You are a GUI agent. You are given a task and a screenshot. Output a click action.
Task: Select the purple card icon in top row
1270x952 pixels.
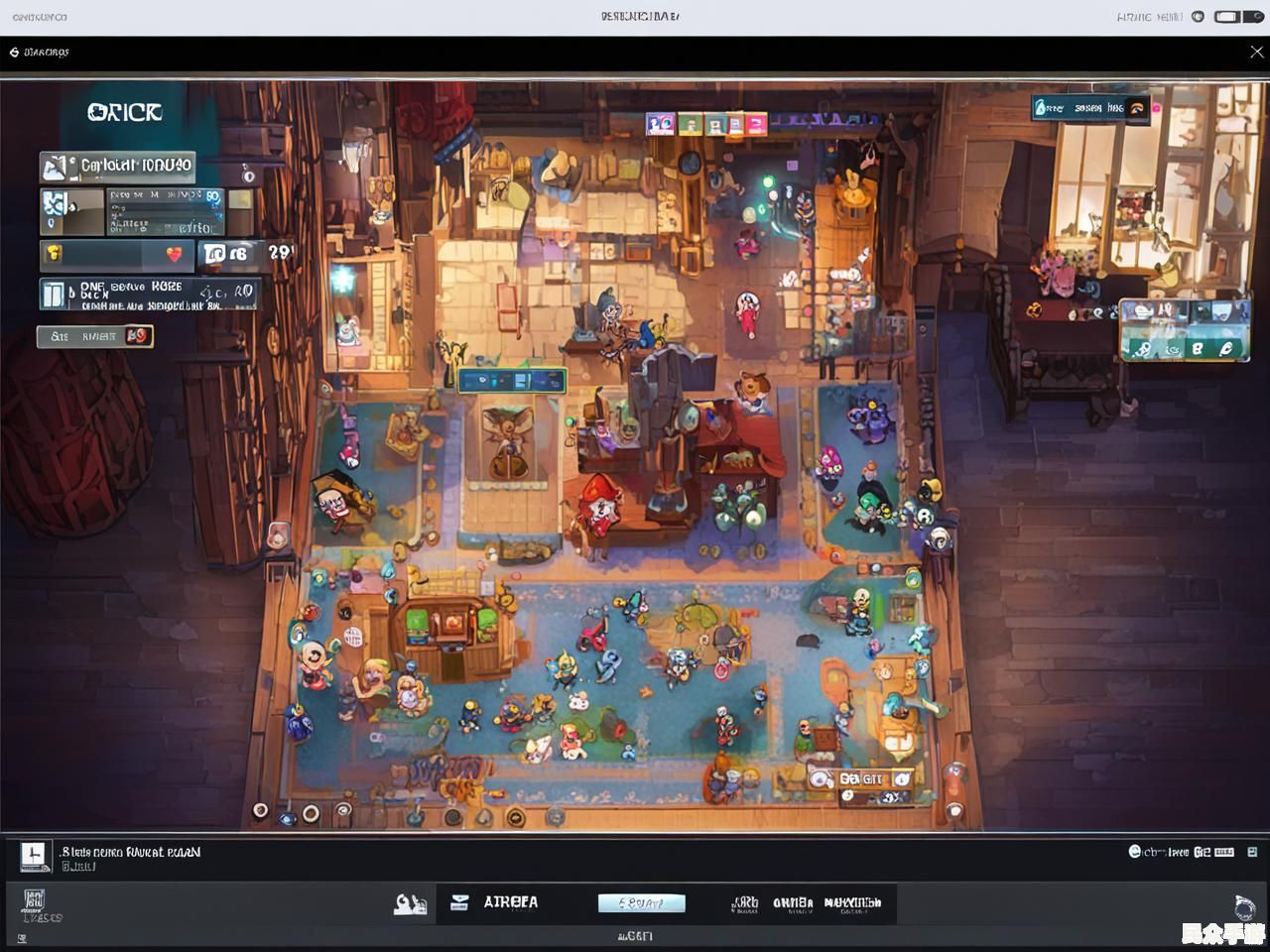(660, 124)
